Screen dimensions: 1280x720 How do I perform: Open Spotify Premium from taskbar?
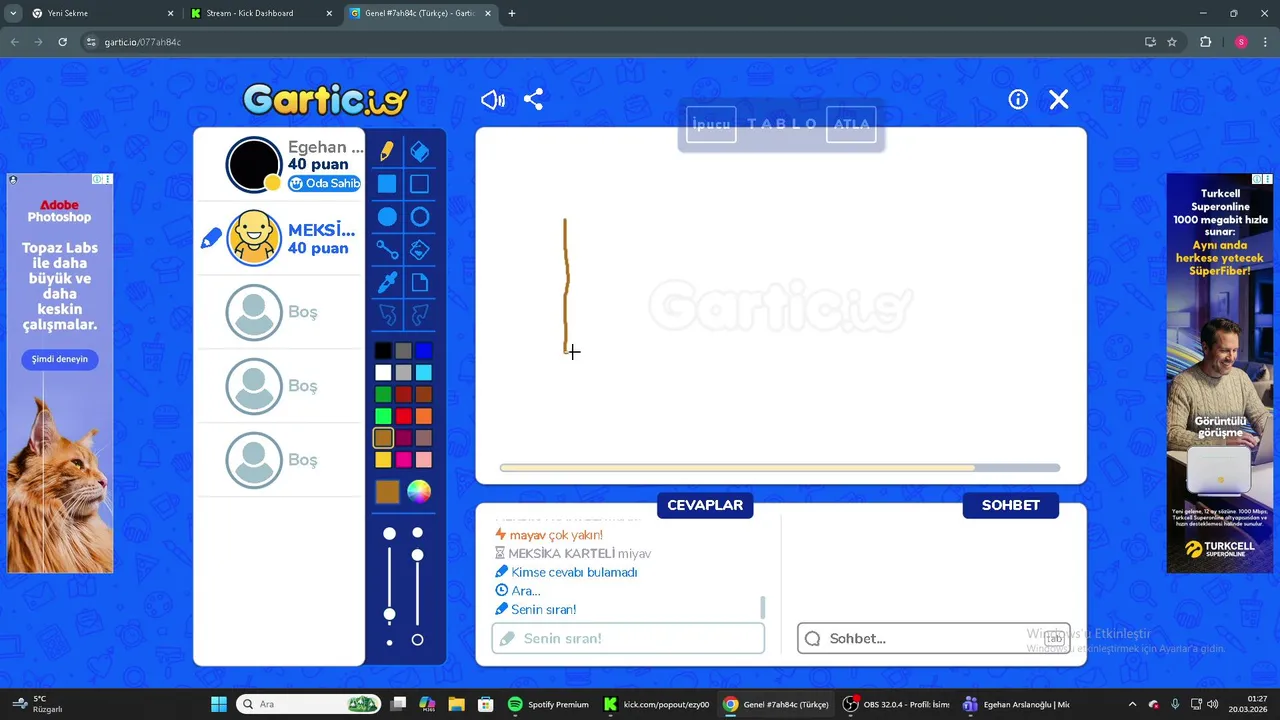(548, 704)
